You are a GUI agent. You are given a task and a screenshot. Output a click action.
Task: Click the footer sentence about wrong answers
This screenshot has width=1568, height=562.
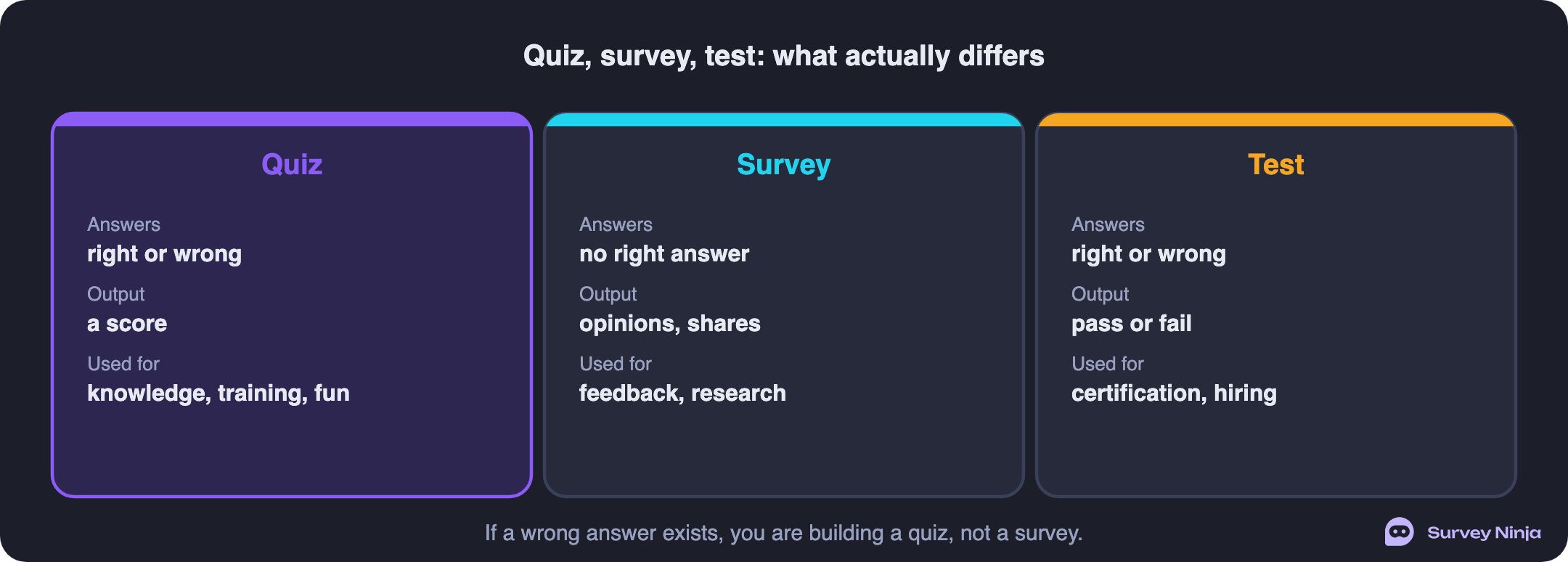[x=784, y=533]
